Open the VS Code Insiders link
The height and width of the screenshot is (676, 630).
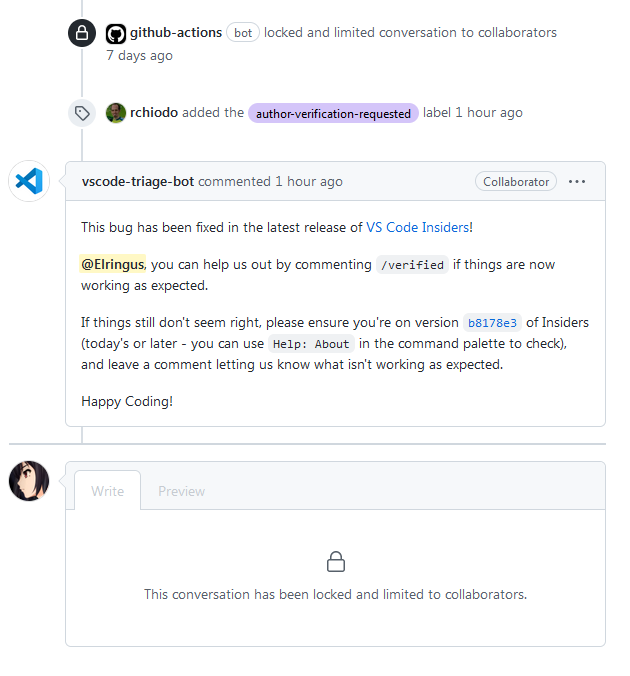coord(417,227)
